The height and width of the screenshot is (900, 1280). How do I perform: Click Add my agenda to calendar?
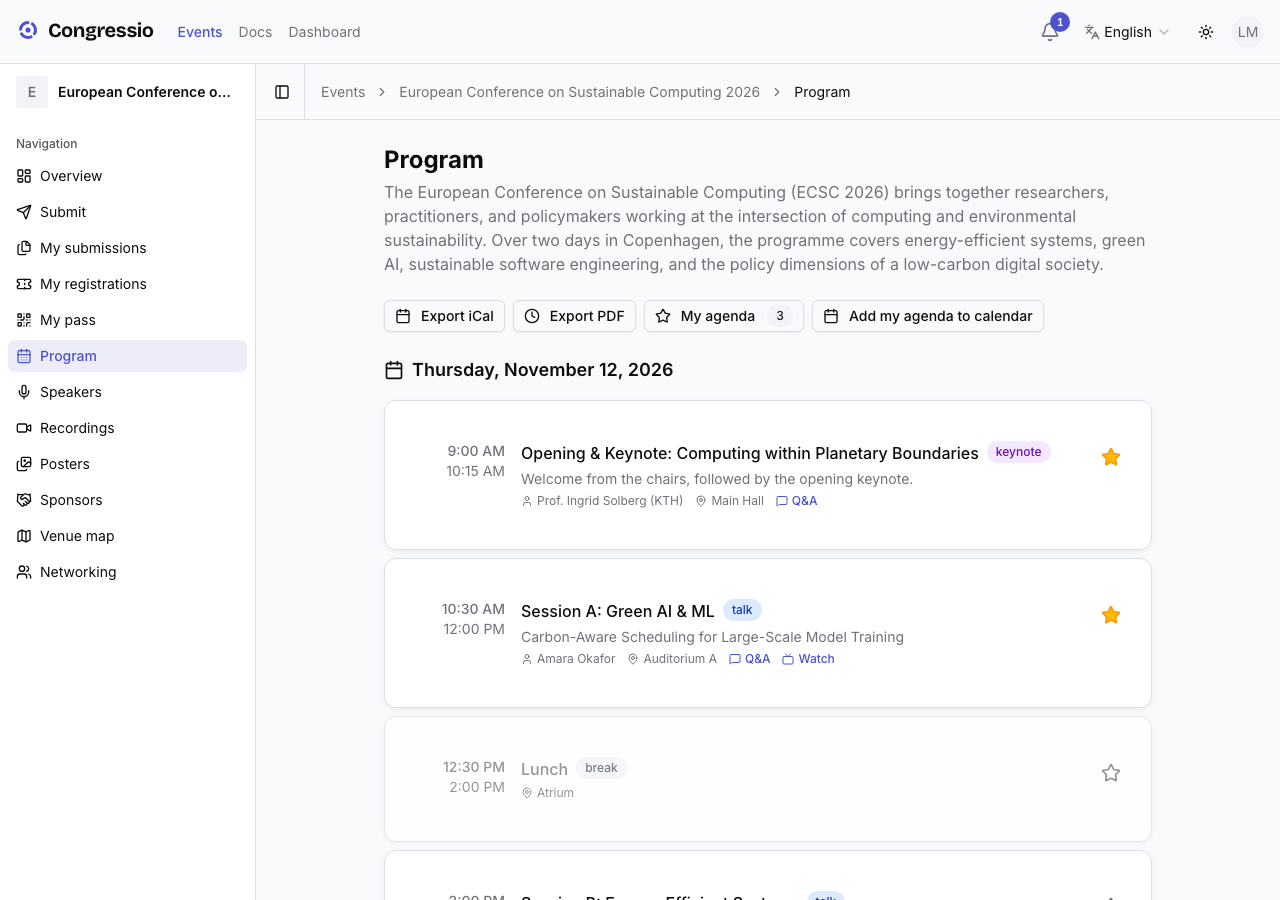928,316
